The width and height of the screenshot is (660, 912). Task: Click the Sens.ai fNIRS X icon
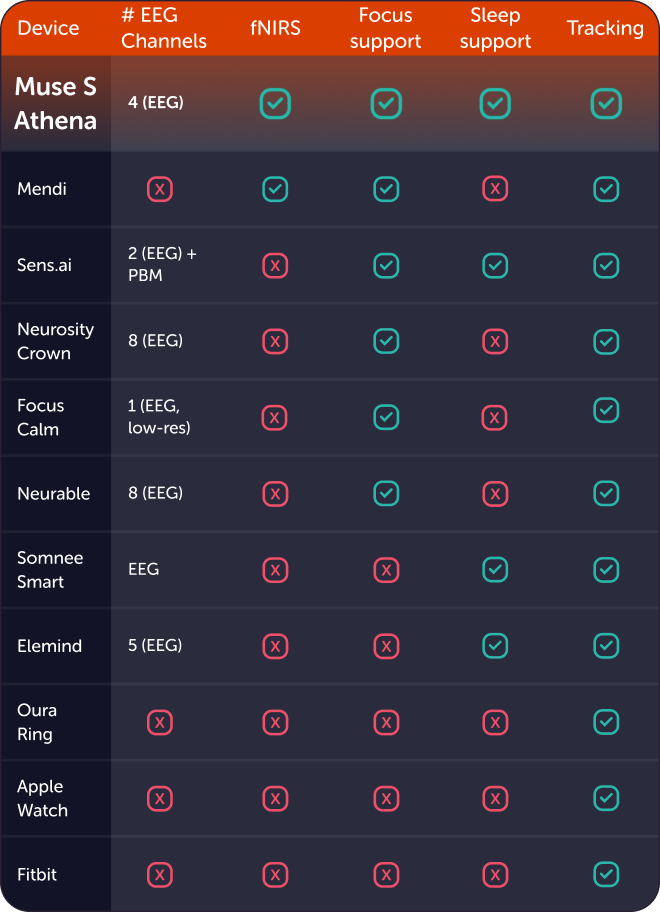(x=275, y=265)
